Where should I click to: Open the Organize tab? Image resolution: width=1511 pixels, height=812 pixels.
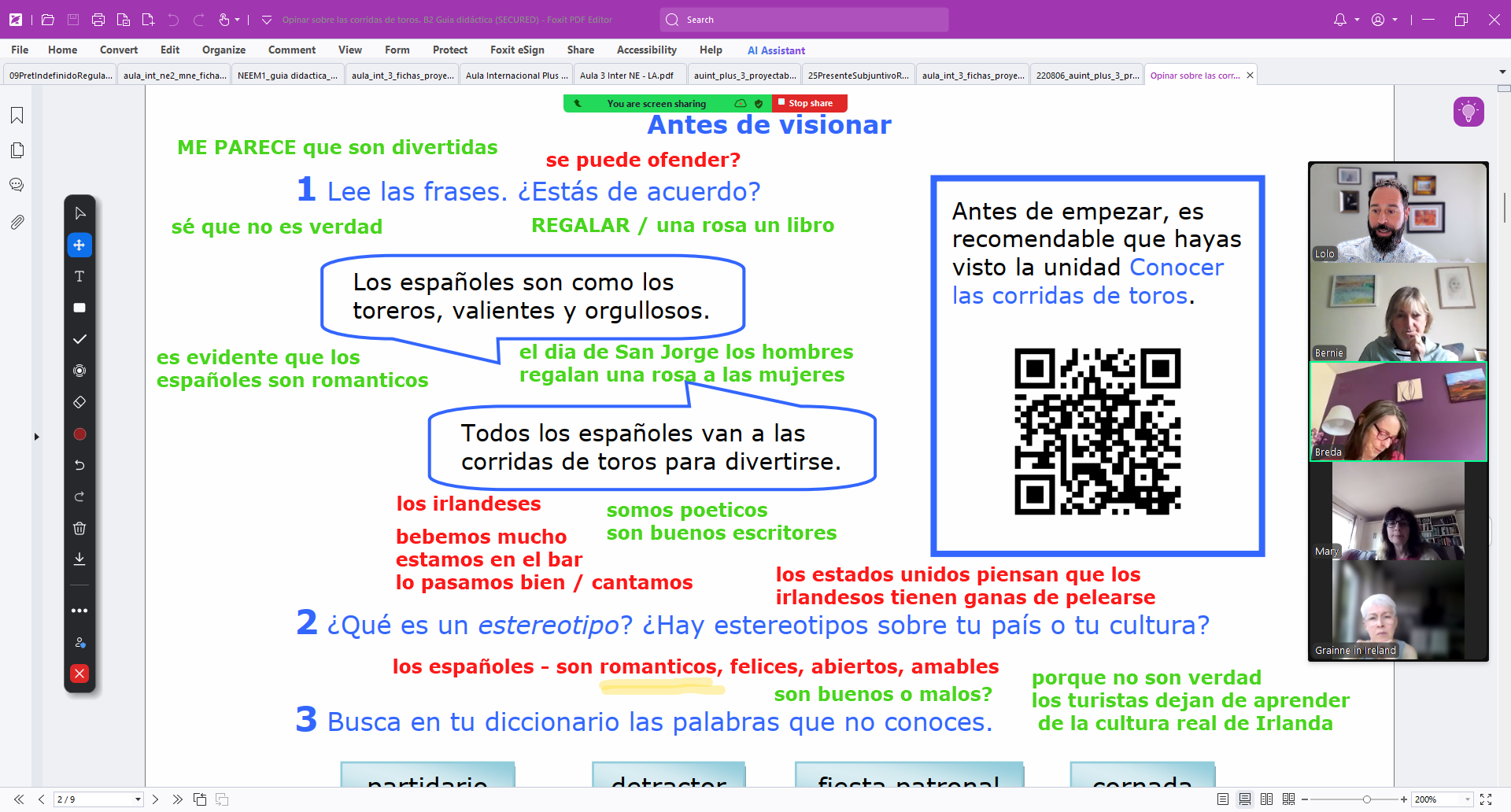pyautogui.click(x=224, y=50)
